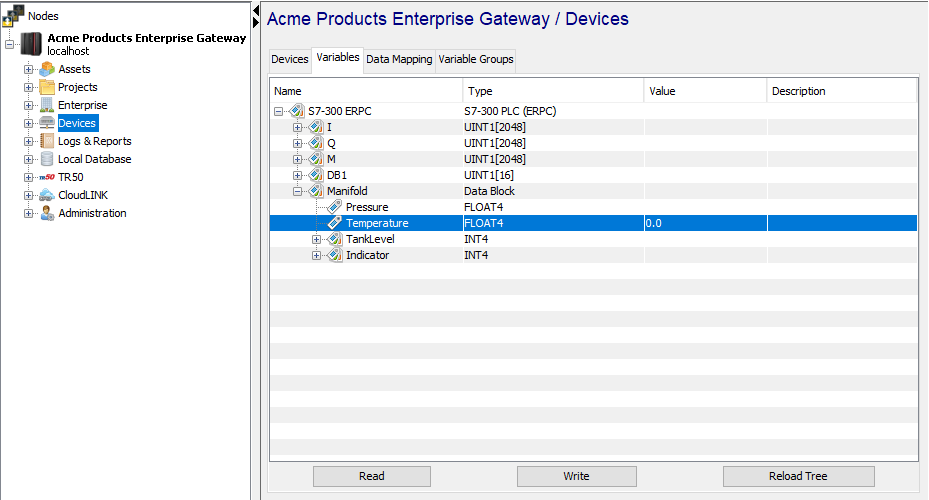929x500 pixels.
Task: Expand the TankLevel variable
Action: click(x=316, y=239)
